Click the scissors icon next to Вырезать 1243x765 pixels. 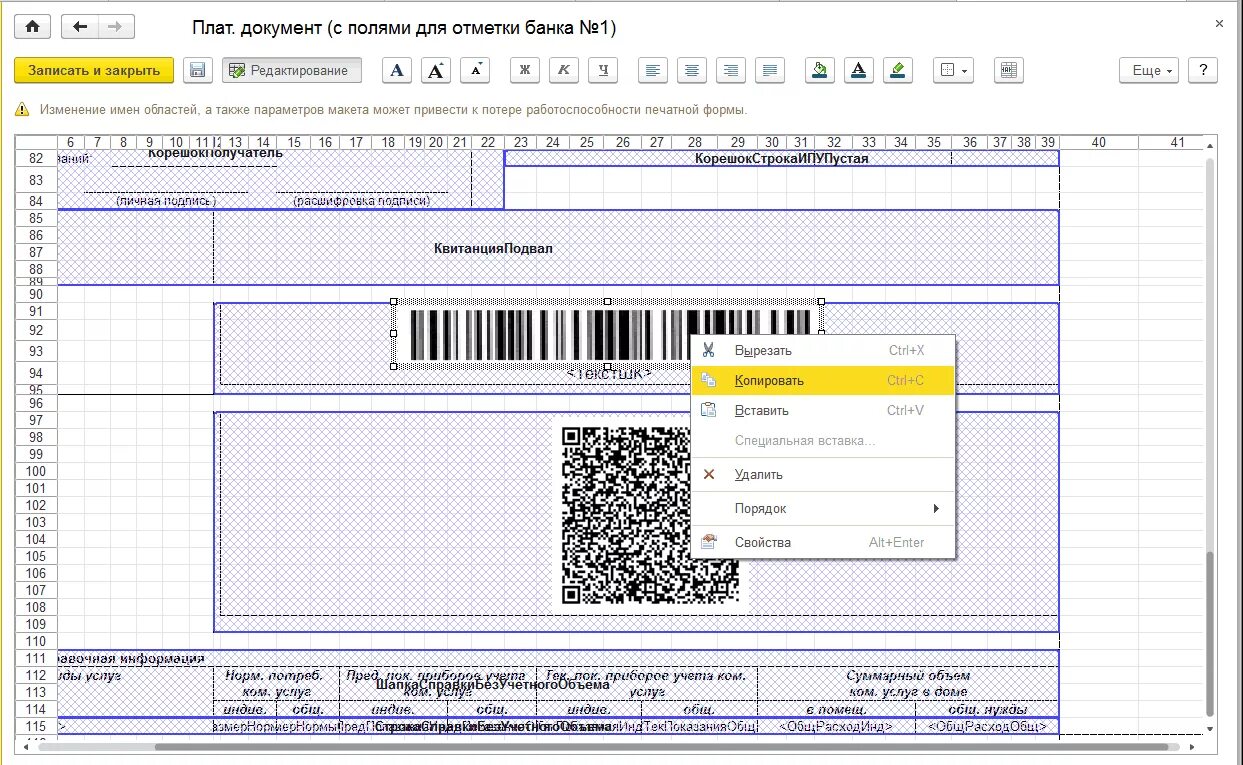[709, 350]
